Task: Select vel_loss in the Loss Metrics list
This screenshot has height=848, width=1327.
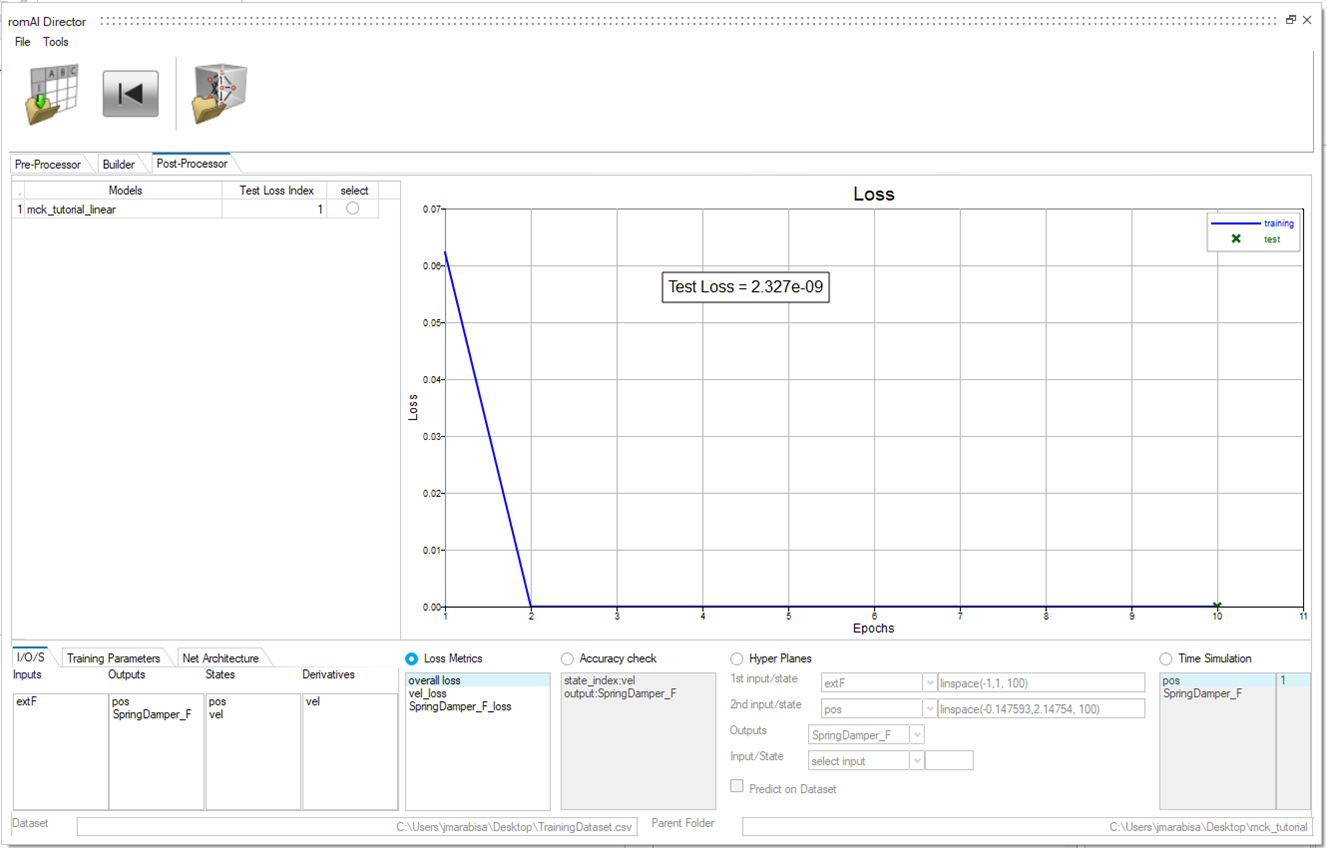Action: tap(428, 693)
